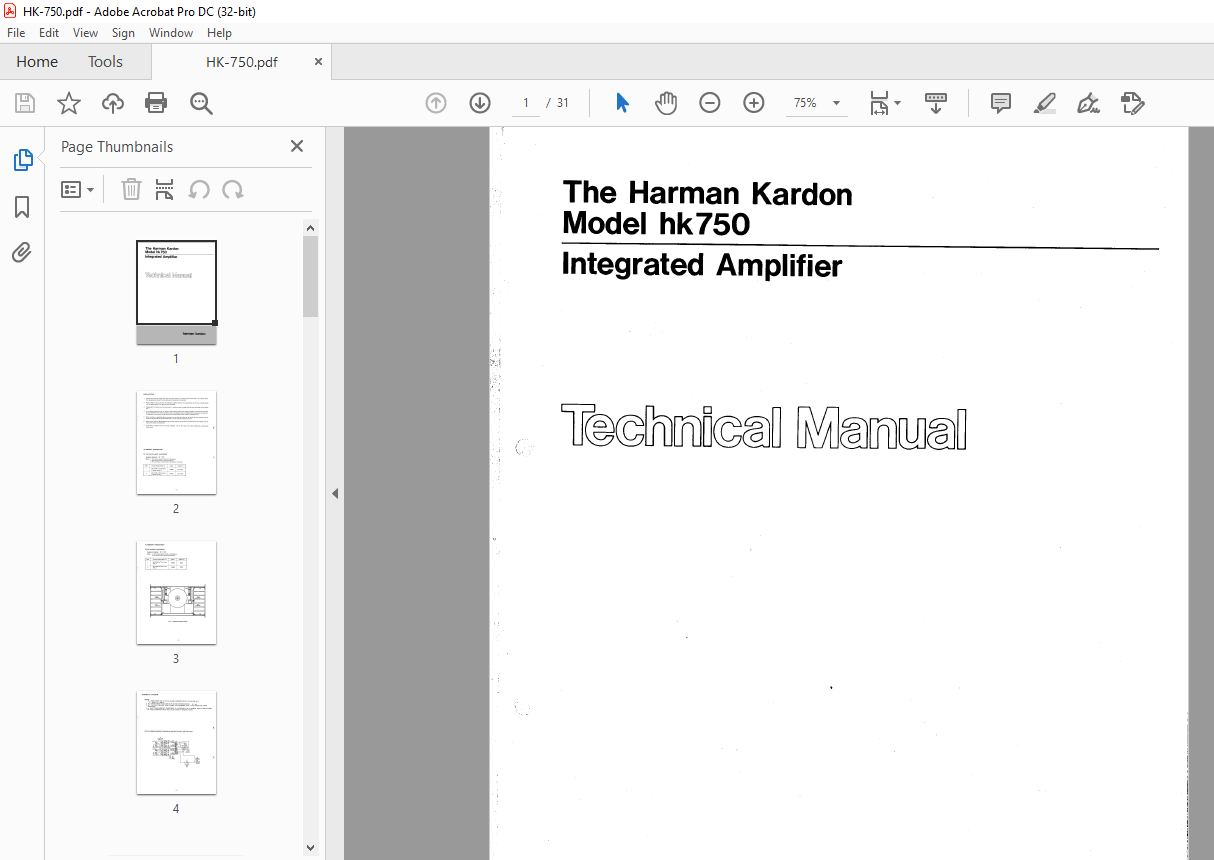Image resolution: width=1214 pixels, height=860 pixels.
Task: Select the arrow selection tool
Action: [x=622, y=103]
